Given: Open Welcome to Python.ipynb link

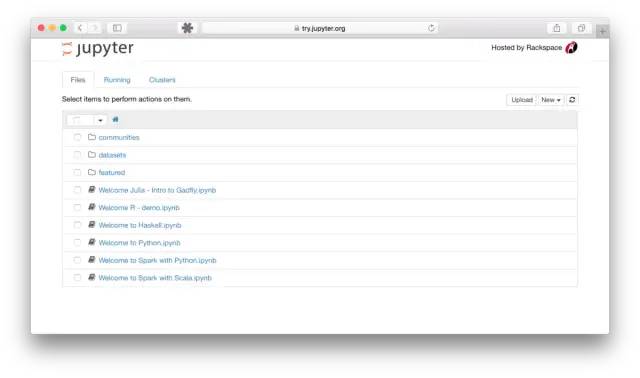Looking at the screenshot, I should (139, 243).
